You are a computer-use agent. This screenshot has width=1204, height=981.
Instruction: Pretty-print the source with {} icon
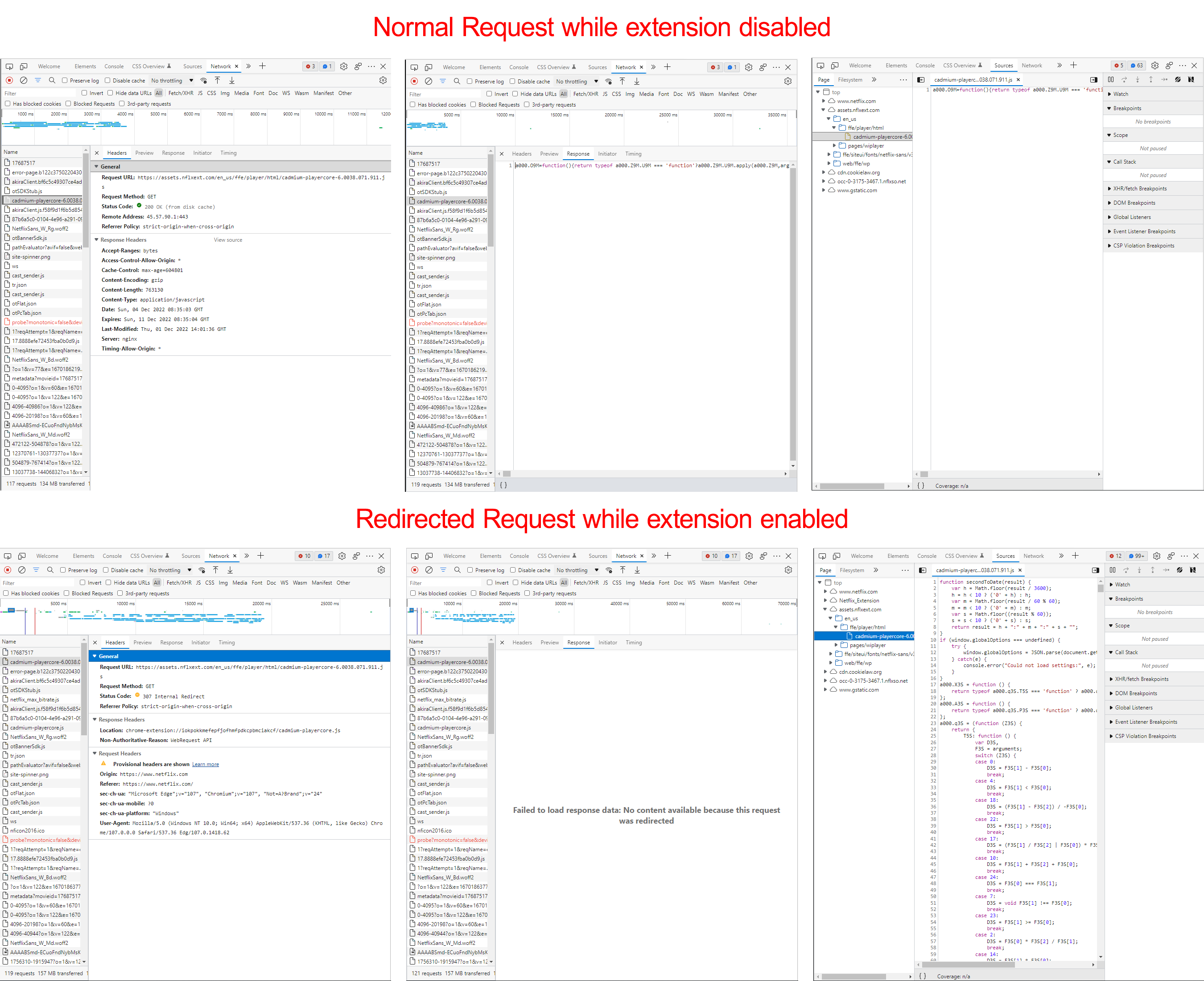click(x=921, y=486)
